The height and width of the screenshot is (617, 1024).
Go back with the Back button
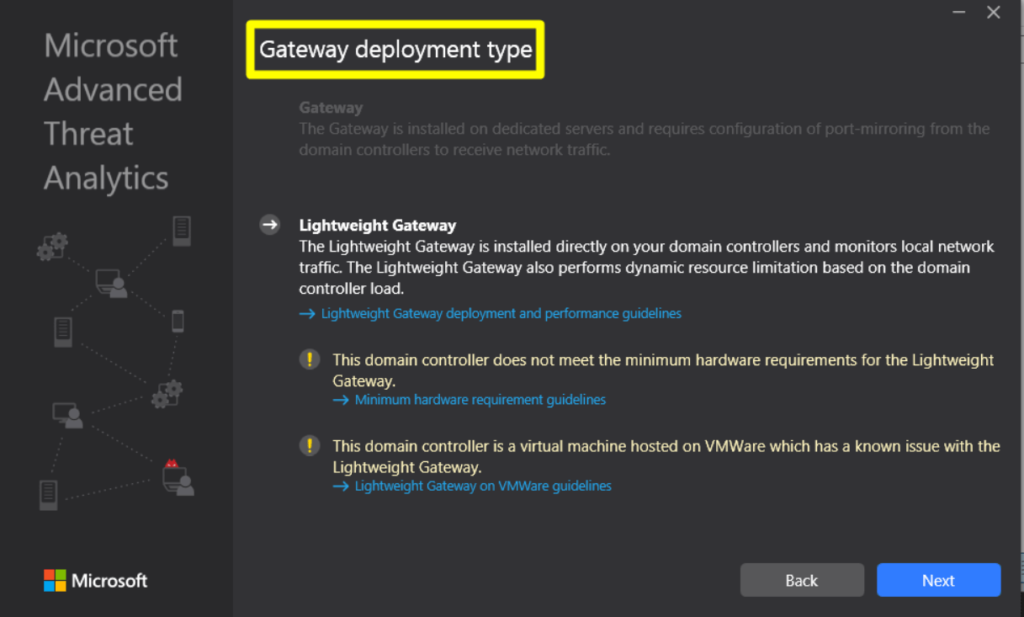[802, 580]
